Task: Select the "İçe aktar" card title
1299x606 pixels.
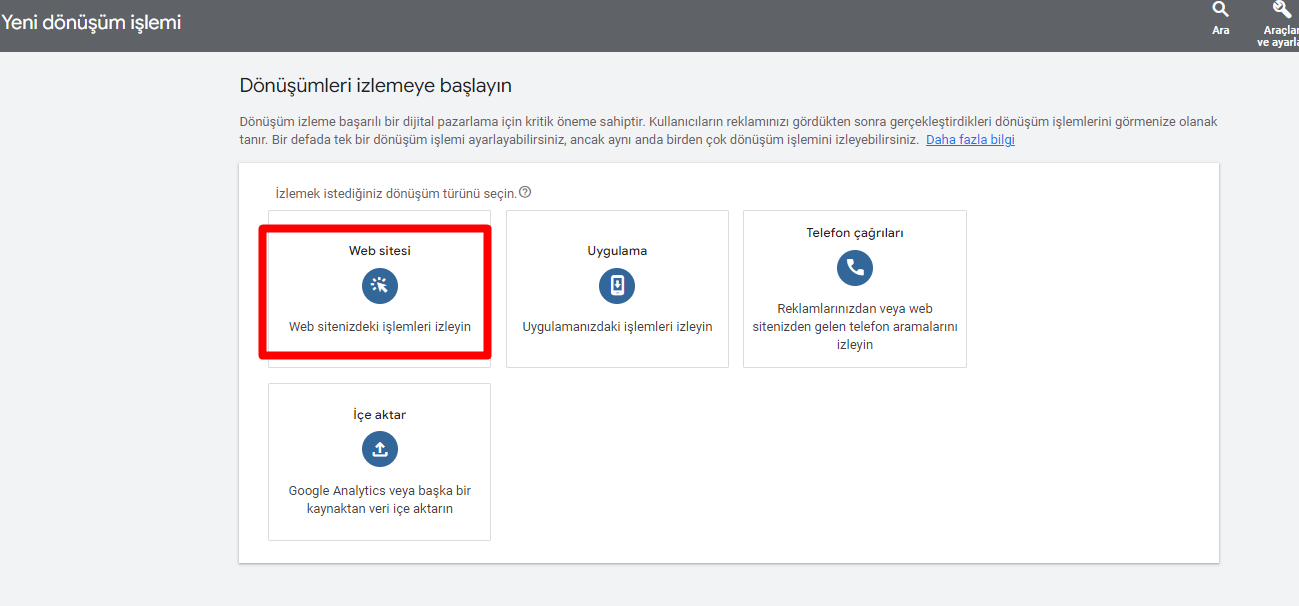Action: [380, 415]
